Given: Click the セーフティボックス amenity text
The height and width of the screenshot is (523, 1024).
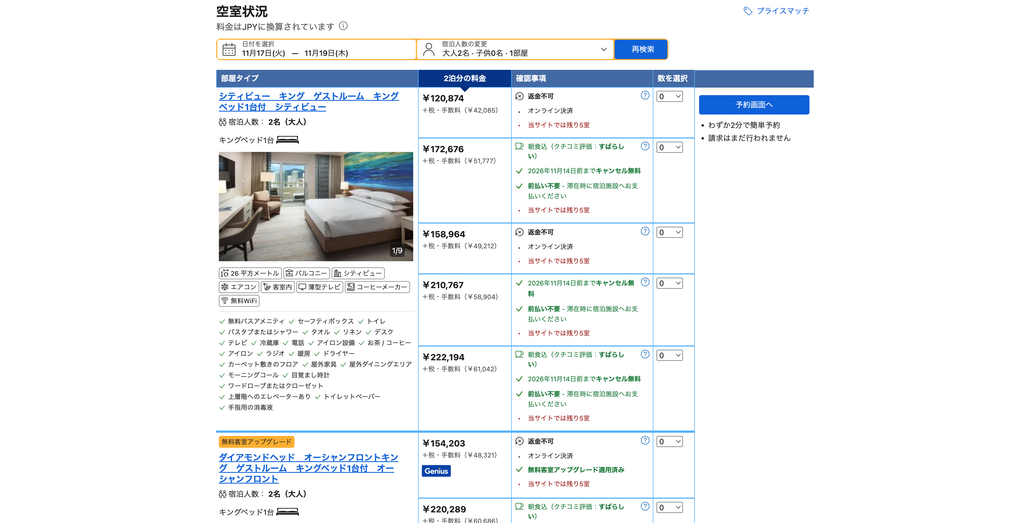Looking at the screenshot, I should [325, 321].
